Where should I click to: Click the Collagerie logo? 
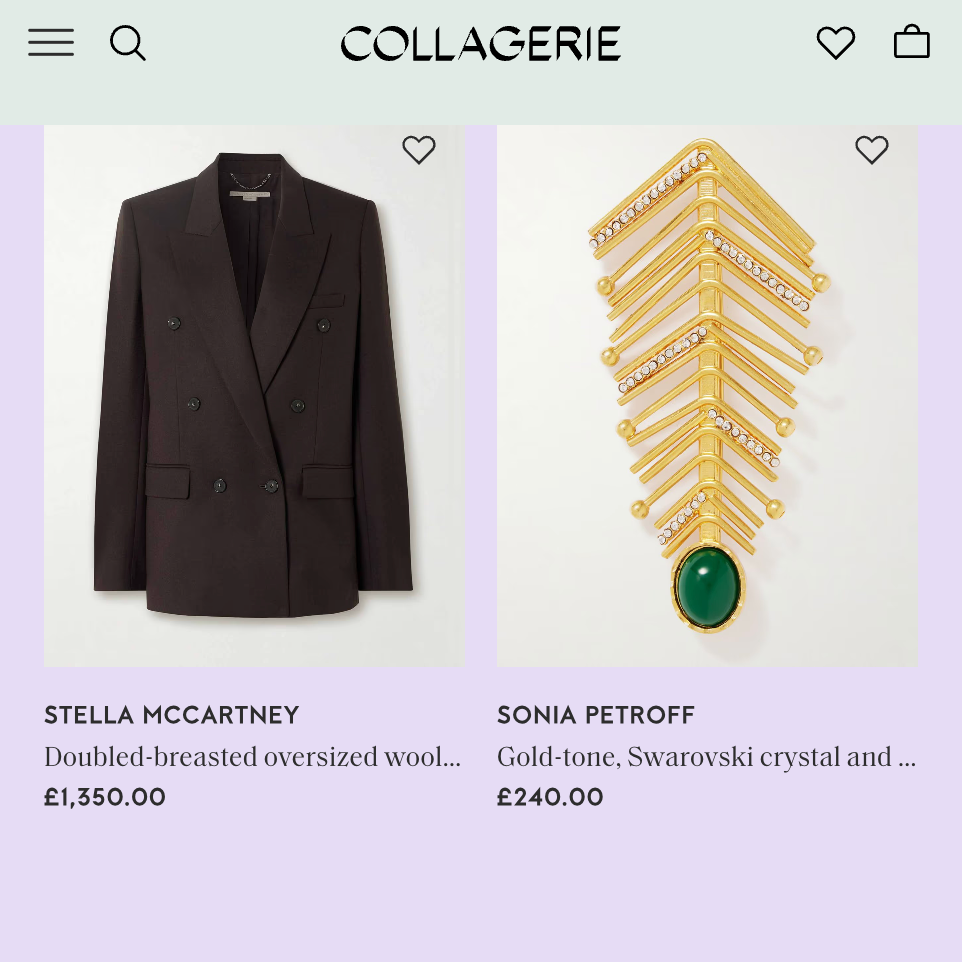480,44
